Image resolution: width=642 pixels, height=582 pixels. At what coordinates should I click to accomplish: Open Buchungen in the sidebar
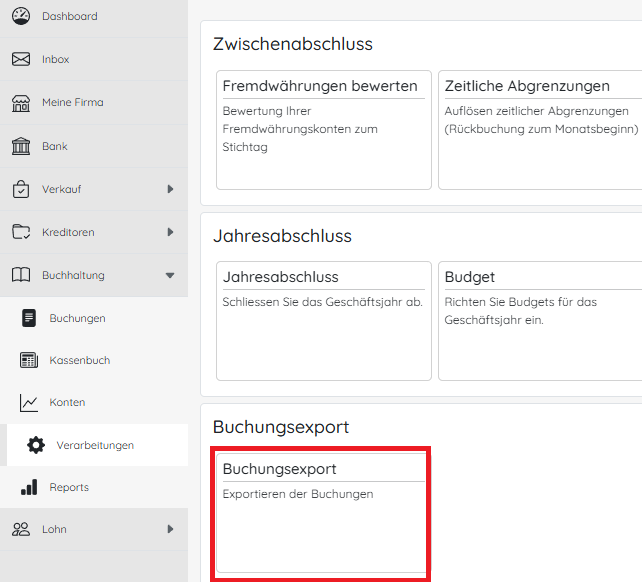77,318
